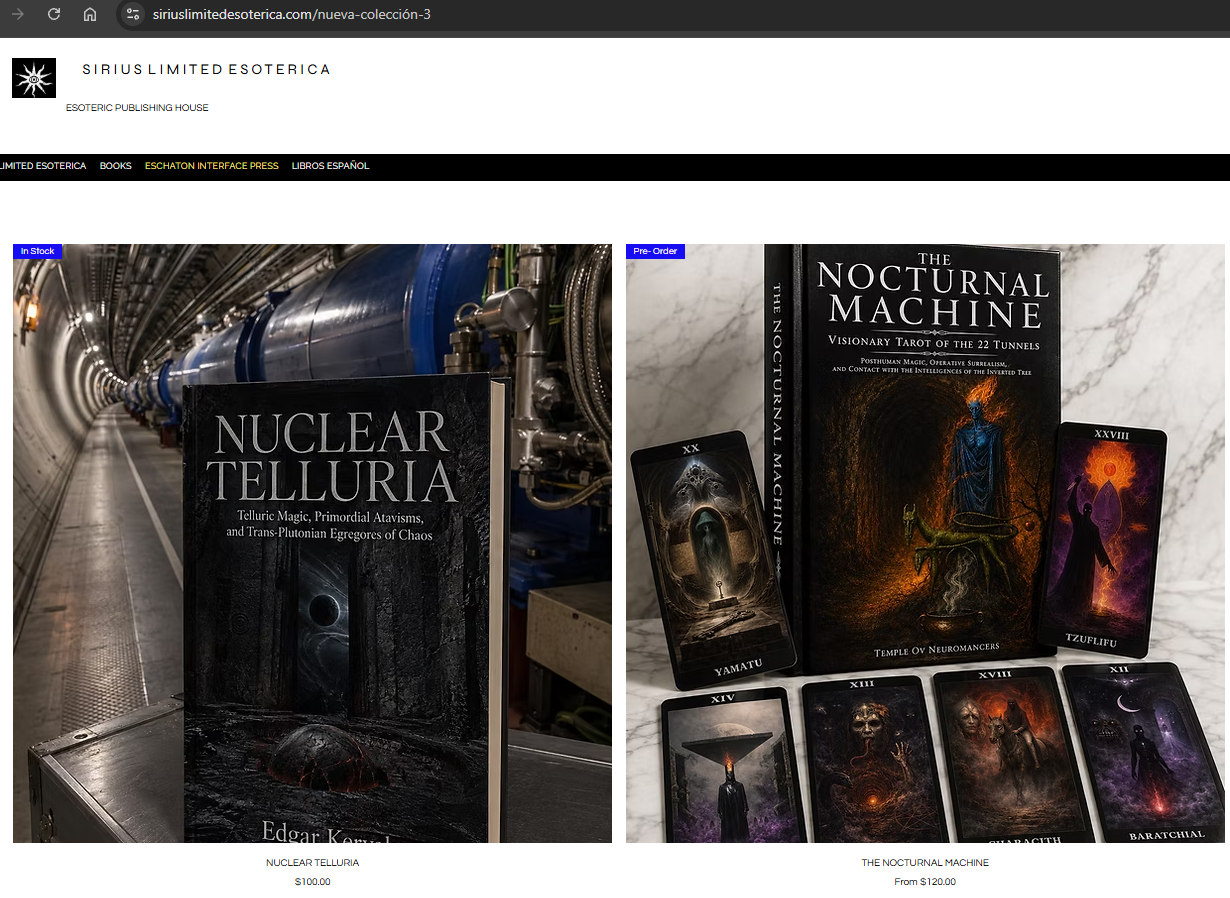Click the SIRIUS LIMITED ESOTERICA site title
The width and height of the screenshot is (1230, 898).
[206, 69]
